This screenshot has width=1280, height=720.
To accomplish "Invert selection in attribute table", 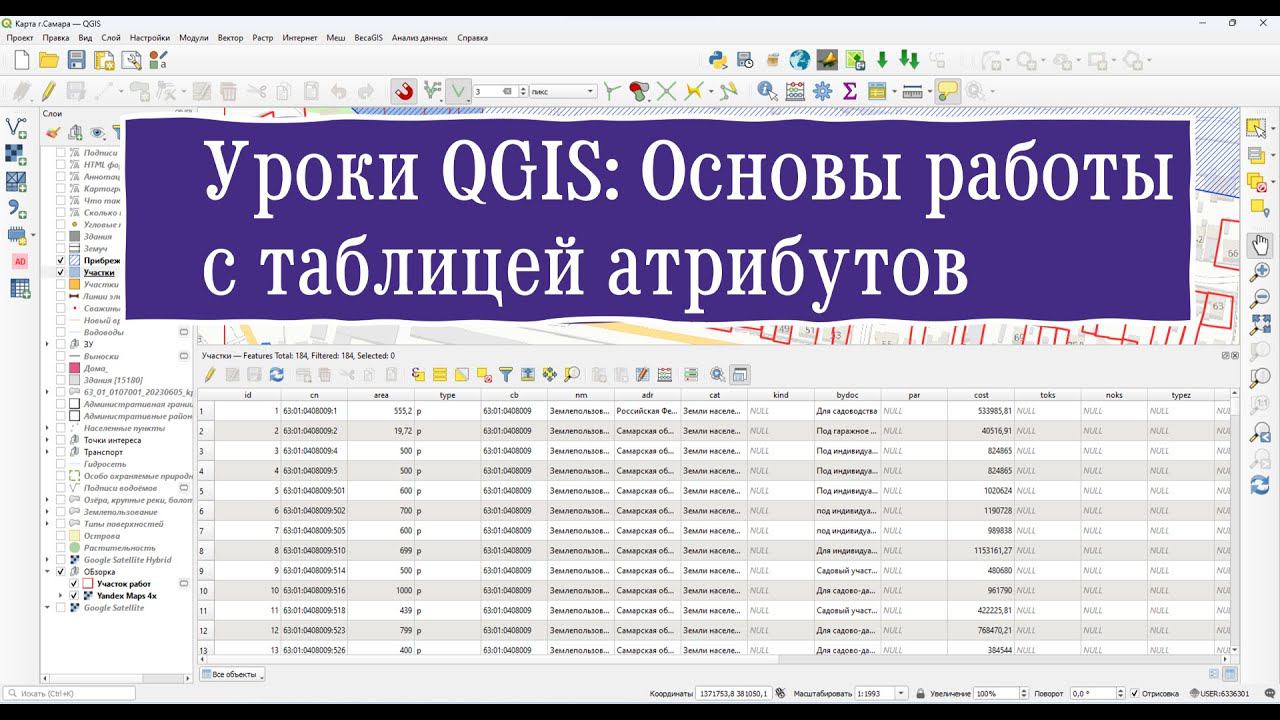I will [x=461, y=375].
